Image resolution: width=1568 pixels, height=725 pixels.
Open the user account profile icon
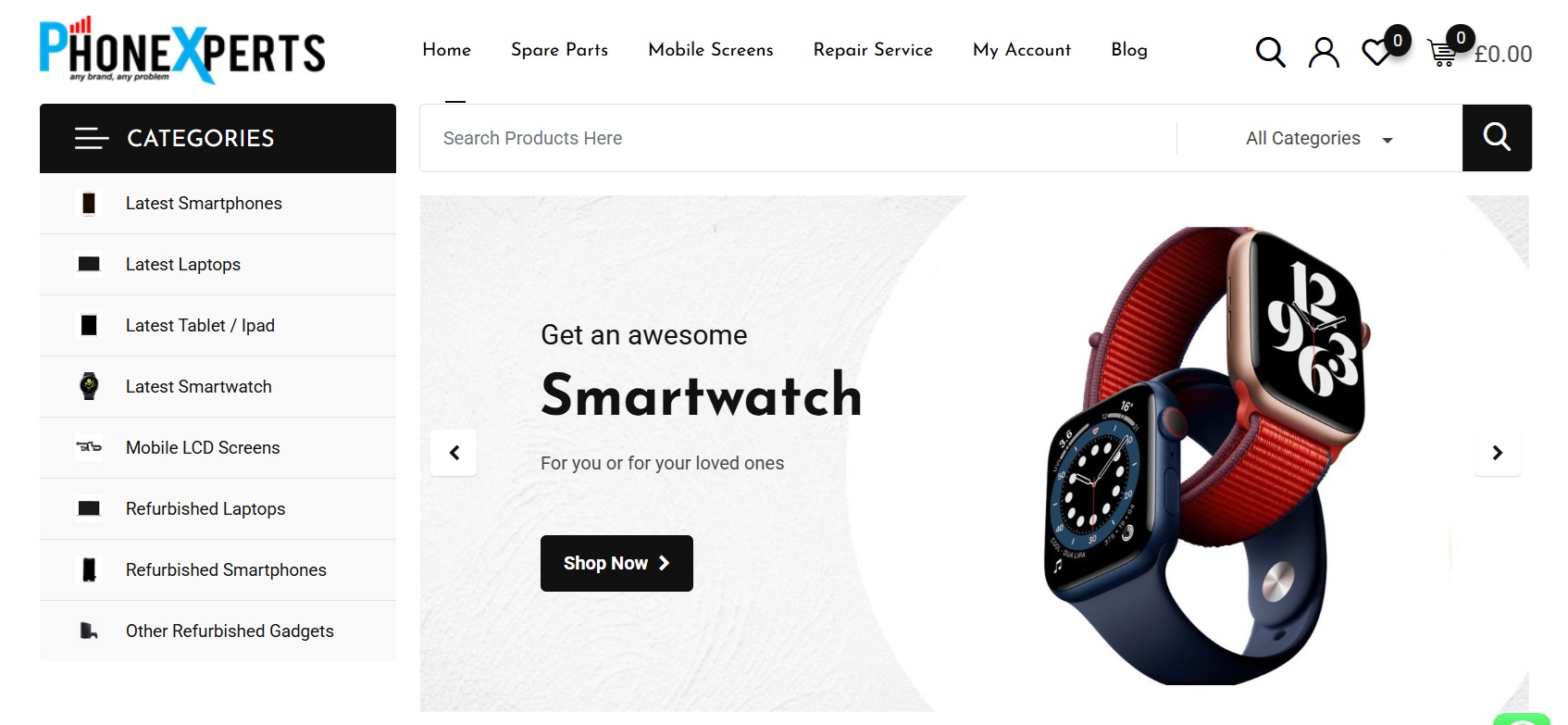[x=1324, y=52]
